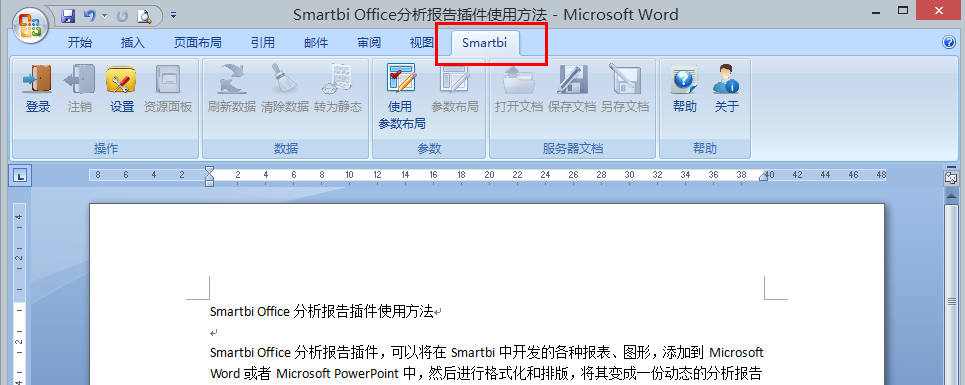Open the 帮助 help icon in ribbon

point(684,89)
